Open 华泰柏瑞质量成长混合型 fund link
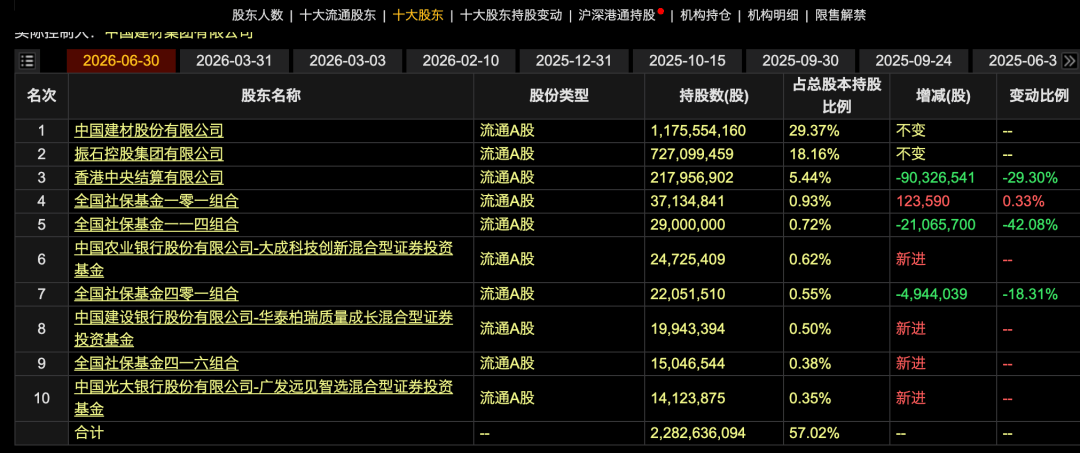Image resolution: width=1080 pixels, height=453 pixels. click(x=263, y=328)
